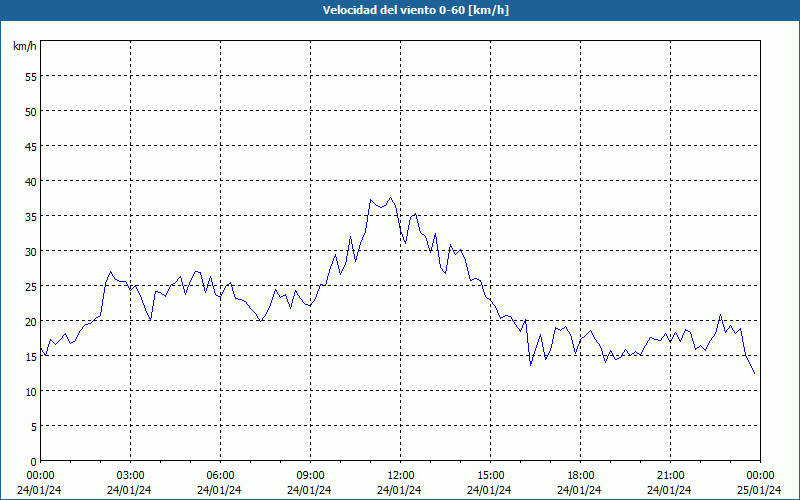Select the Y-axis label '50'
The width and height of the screenshot is (800, 500).
31,112
